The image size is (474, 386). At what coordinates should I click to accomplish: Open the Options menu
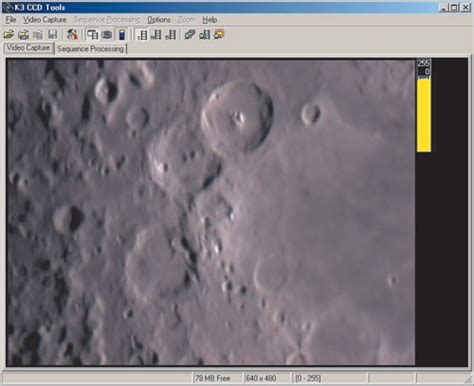click(159, 20)
